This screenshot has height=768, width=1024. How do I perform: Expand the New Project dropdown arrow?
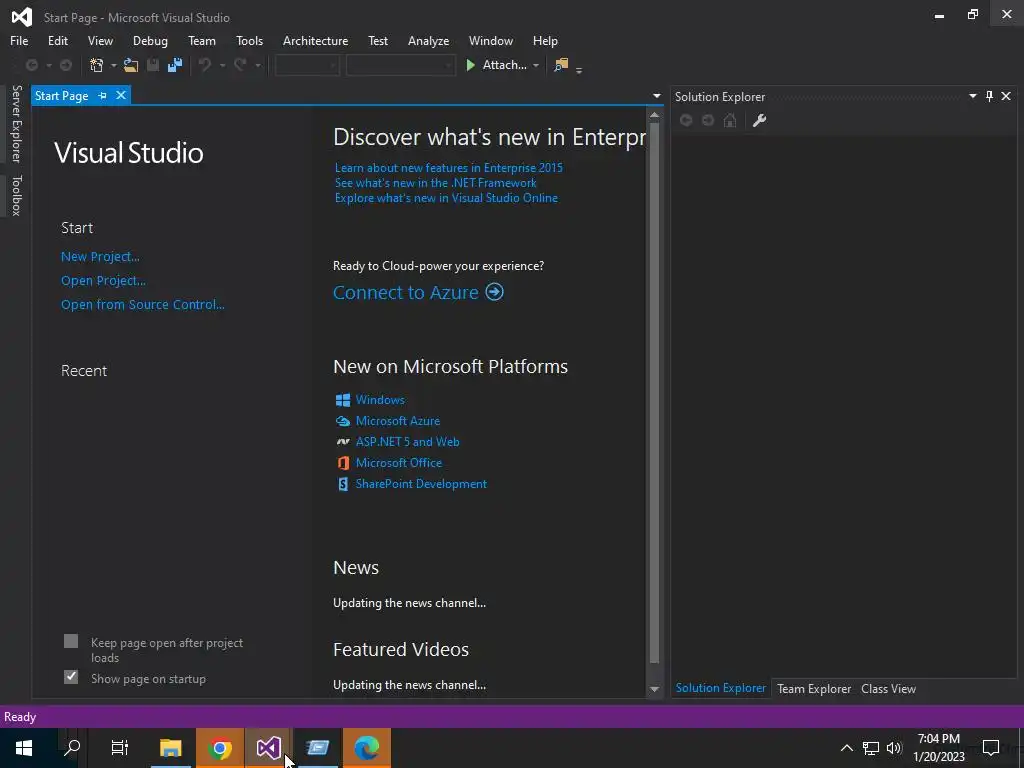(x=113, y=65)
